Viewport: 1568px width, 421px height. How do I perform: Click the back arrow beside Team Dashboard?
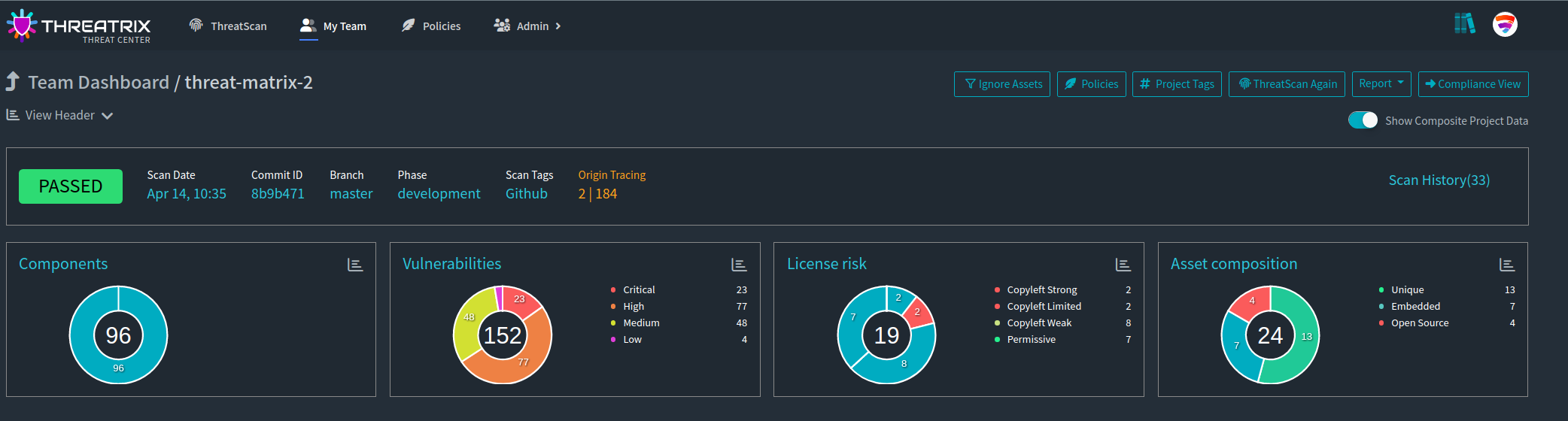tap(13, 82)
